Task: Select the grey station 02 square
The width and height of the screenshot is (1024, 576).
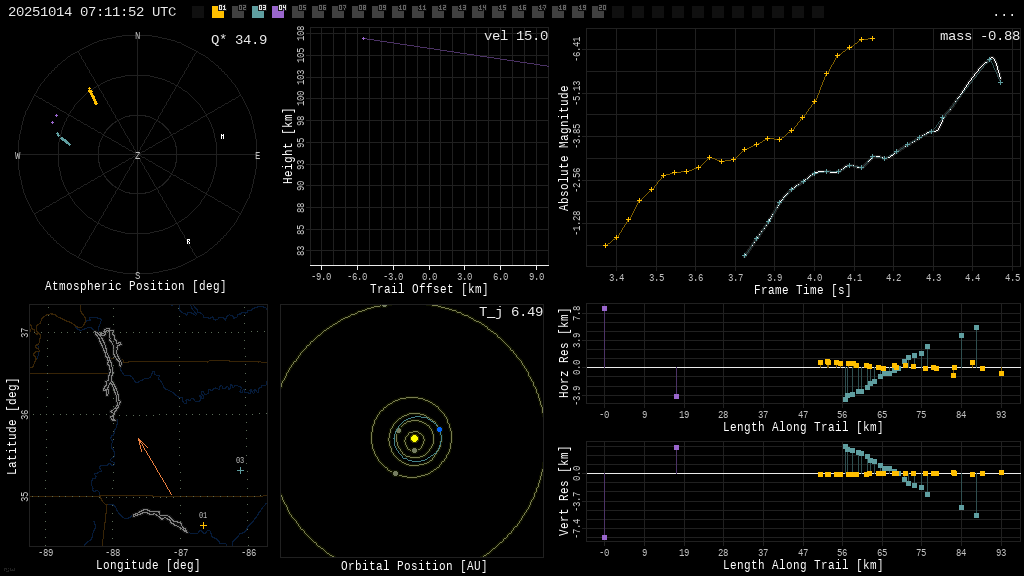Action: 238,12
